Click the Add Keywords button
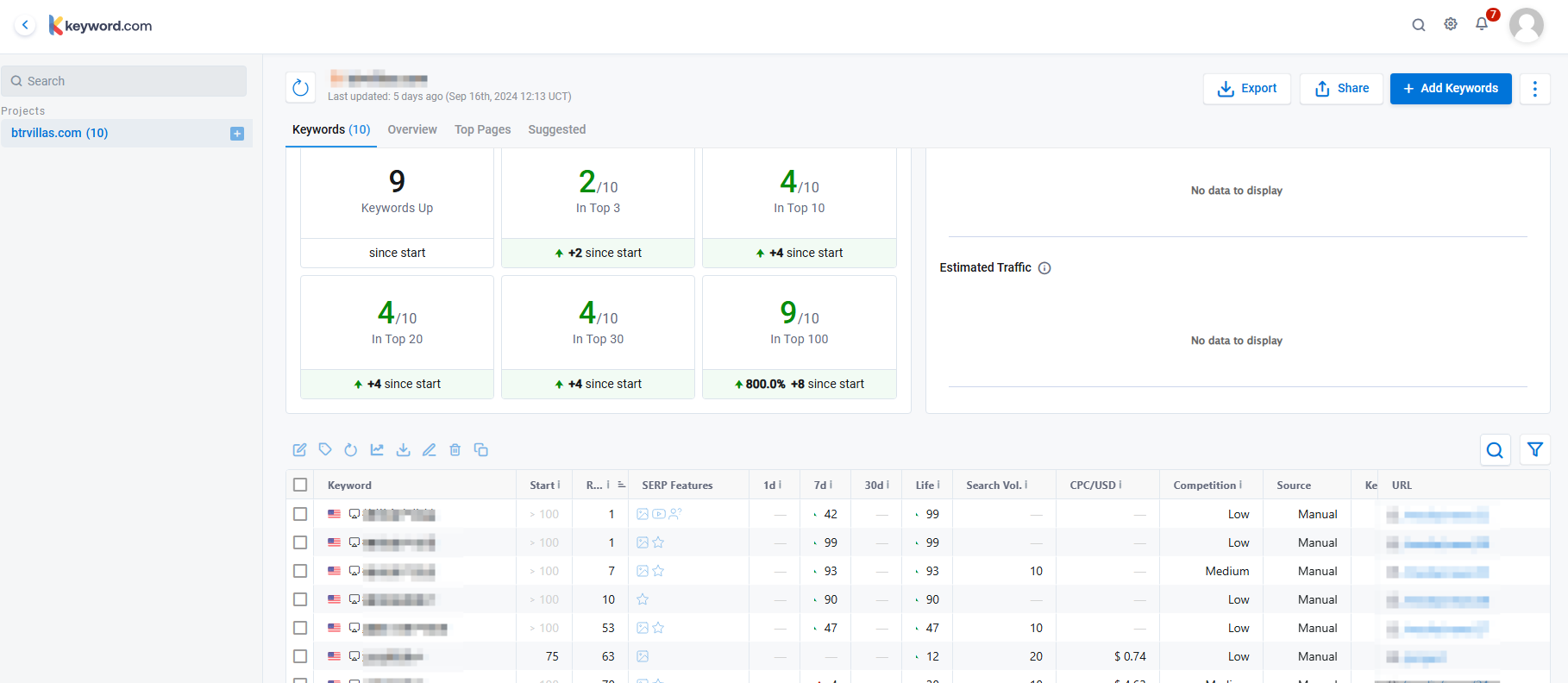Viewport: 1568px width, 683px height. (1450, 89)
